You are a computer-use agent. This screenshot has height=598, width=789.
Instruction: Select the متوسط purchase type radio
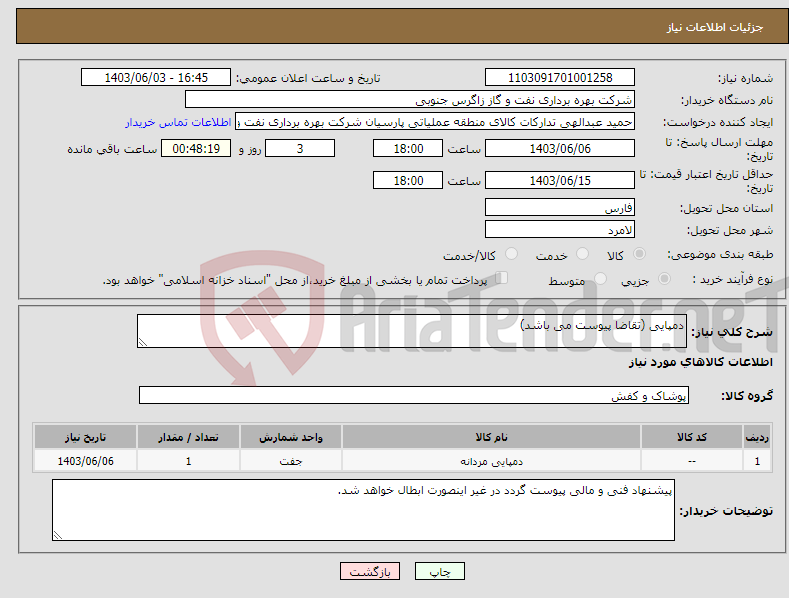(x=600, y=279)
